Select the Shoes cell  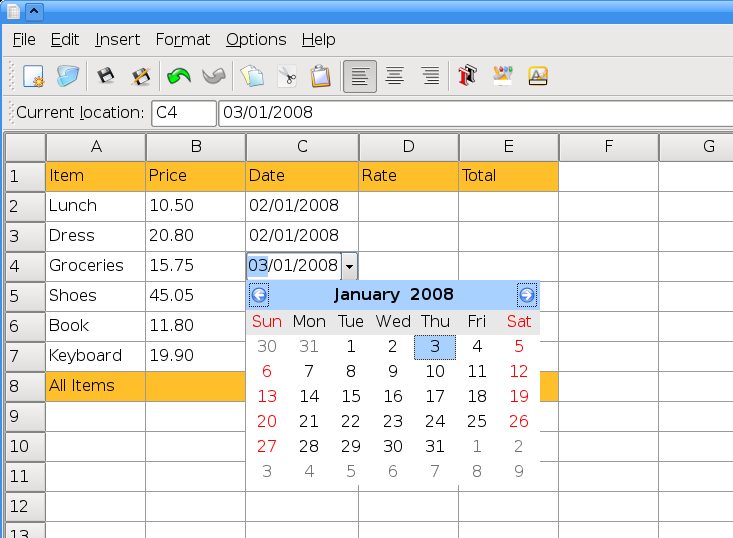pyautogui.click(x=95, y=296)
